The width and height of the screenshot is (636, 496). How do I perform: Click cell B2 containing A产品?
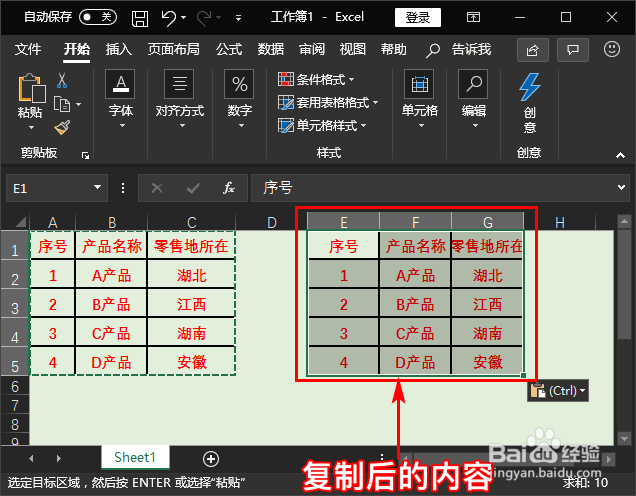coord(111,275)
